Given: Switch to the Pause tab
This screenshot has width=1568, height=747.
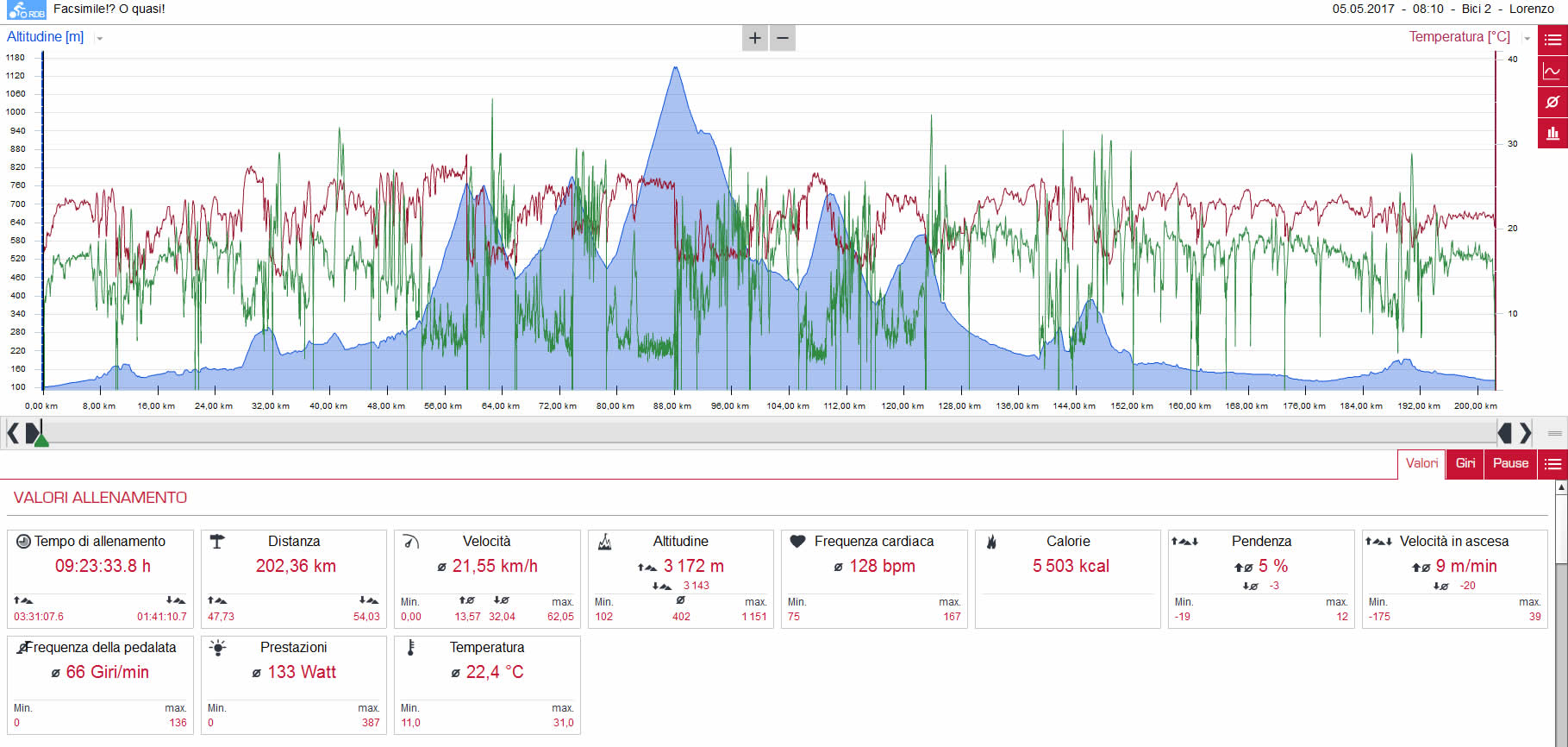Looking at the screenshot, I should click(x=1510, y=464).
